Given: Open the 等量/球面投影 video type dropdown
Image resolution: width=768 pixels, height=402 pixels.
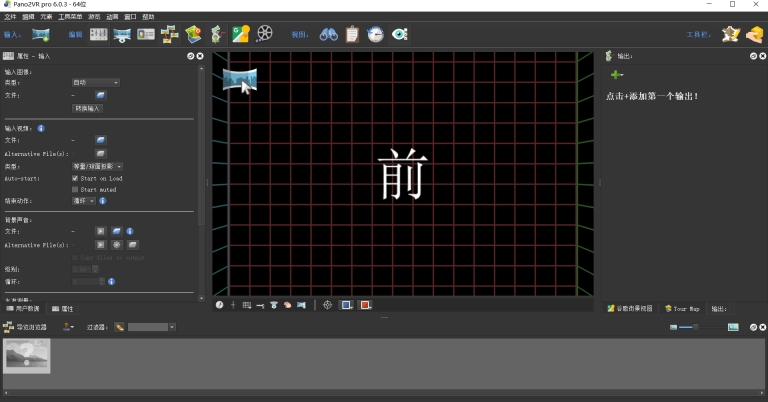Looking at the screenshot, I should tap(97, 166).
